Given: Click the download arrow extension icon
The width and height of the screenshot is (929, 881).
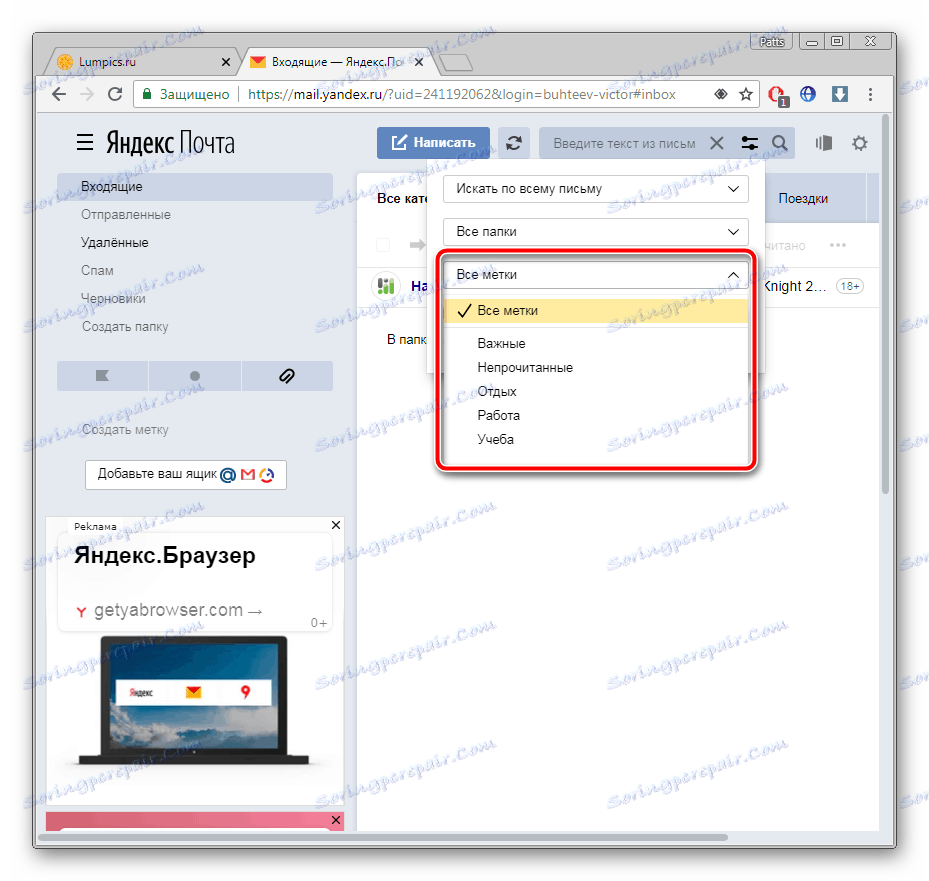Looking at the screenshot, I should [x=840, y=94].
